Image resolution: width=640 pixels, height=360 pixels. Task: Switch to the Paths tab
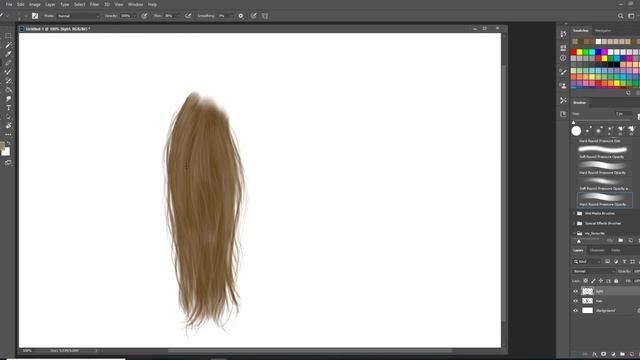click(616, 250)
